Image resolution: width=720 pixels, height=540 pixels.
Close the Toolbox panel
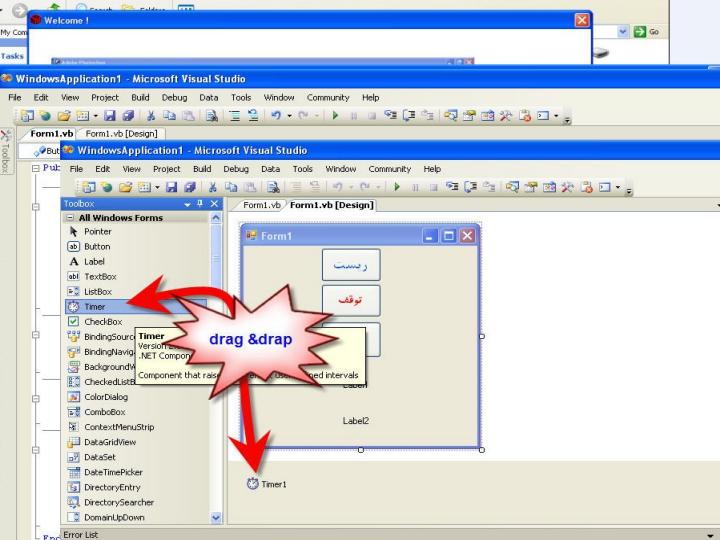(x=214, y=203)
